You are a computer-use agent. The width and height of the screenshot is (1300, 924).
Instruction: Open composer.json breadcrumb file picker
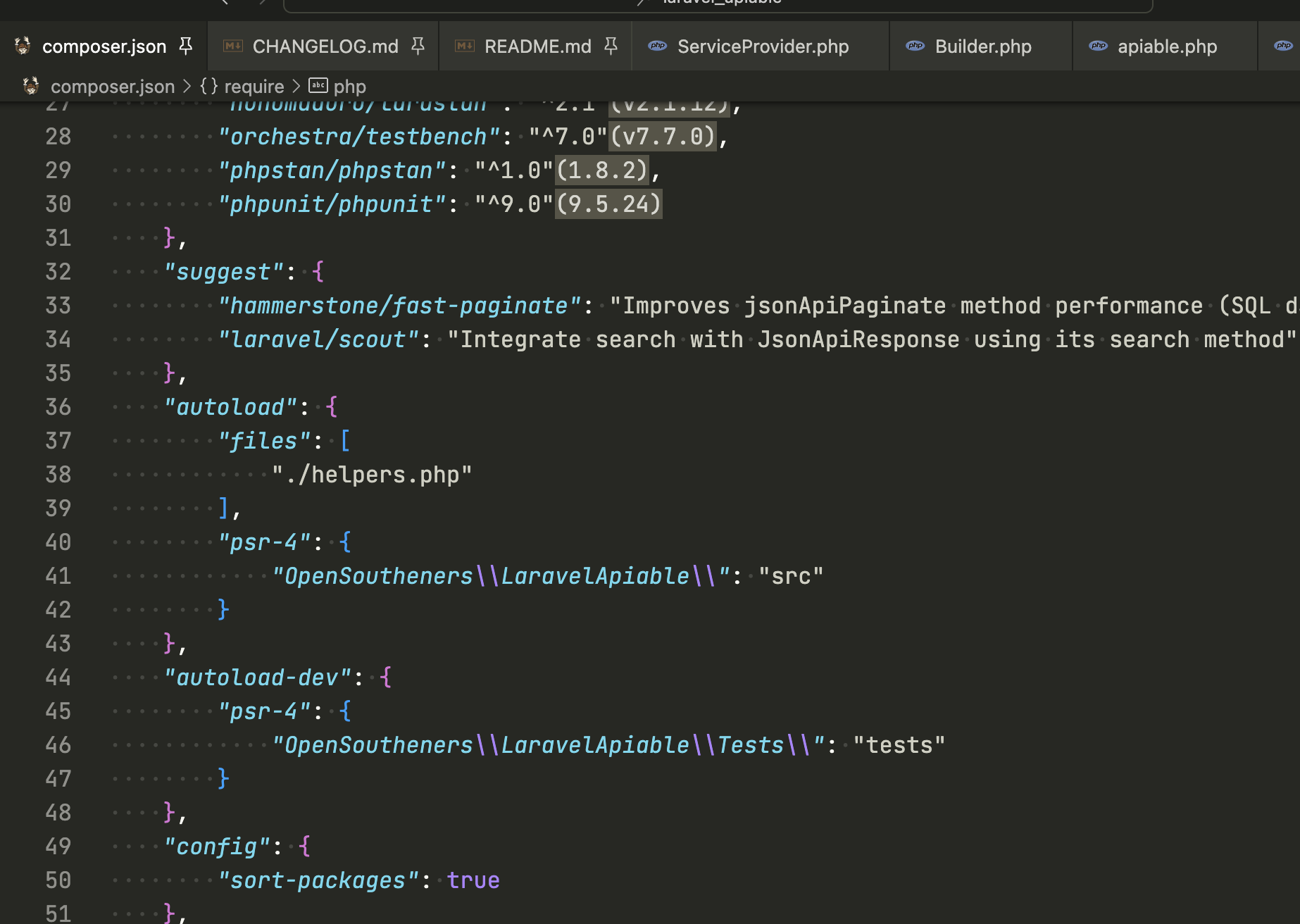click(113, 87)
